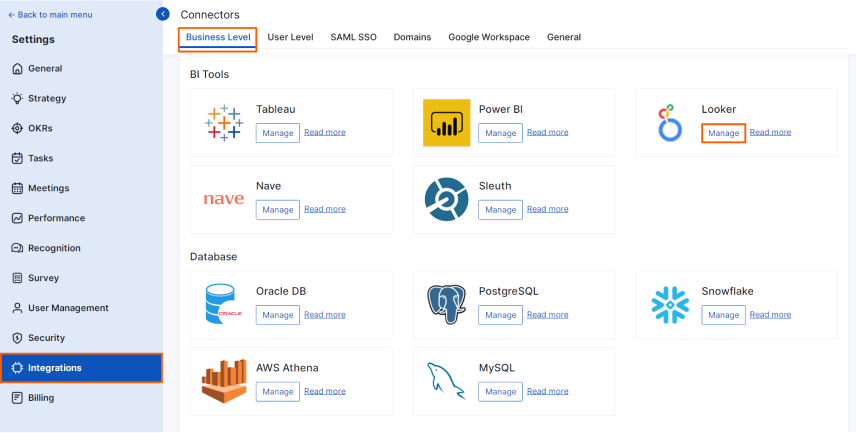The image size is (856, 433).
Task: Click the Sleuth logo
Action: click(x=447, y=199)
